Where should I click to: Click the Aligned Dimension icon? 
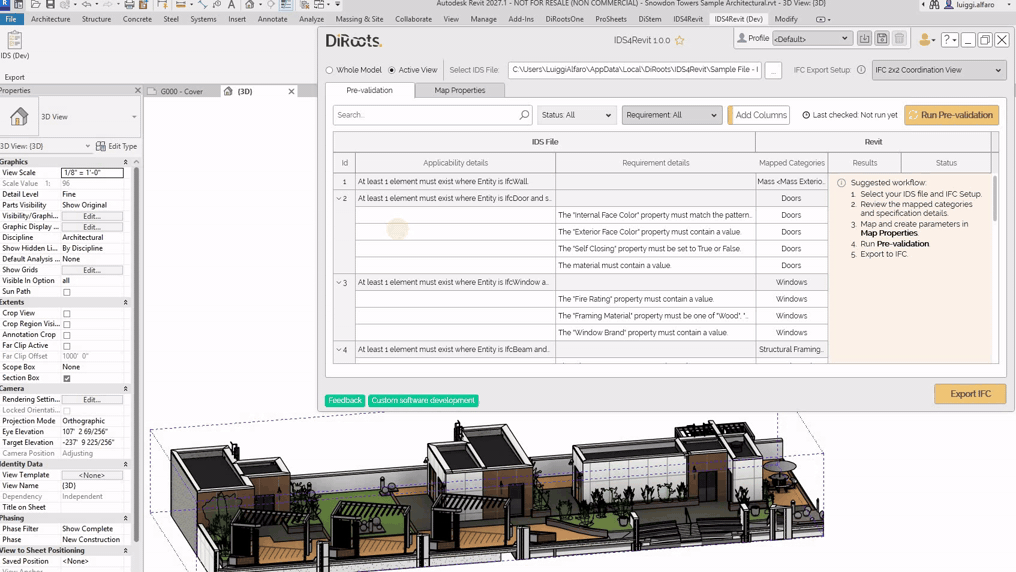coord(203,5)
